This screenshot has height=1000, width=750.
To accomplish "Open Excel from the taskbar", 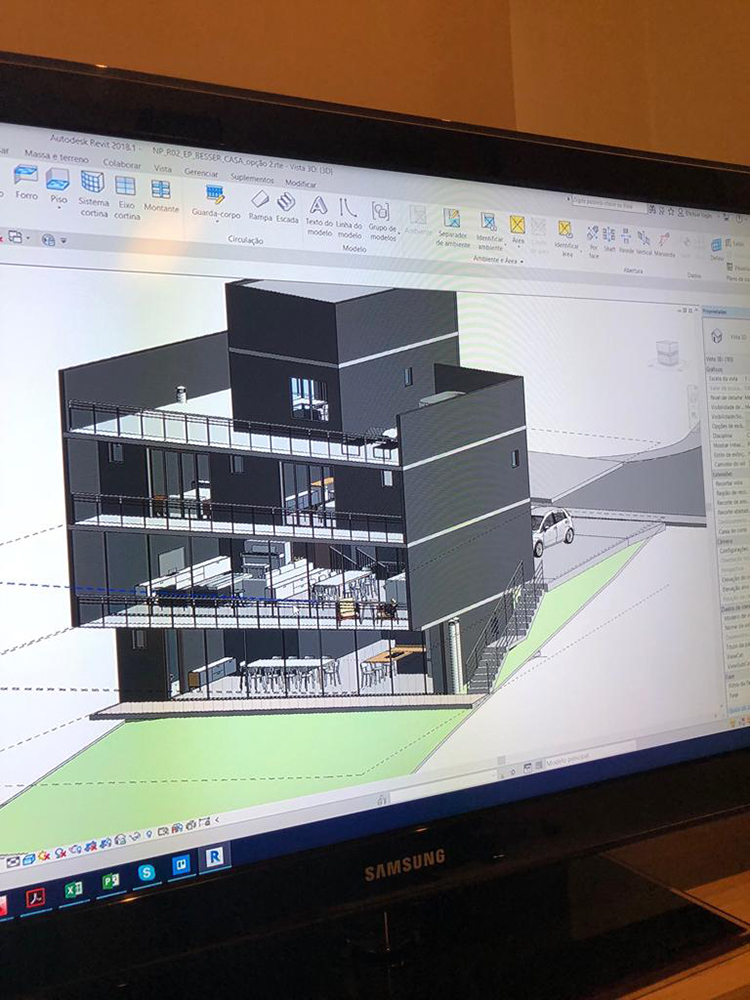I will point(73,890).
